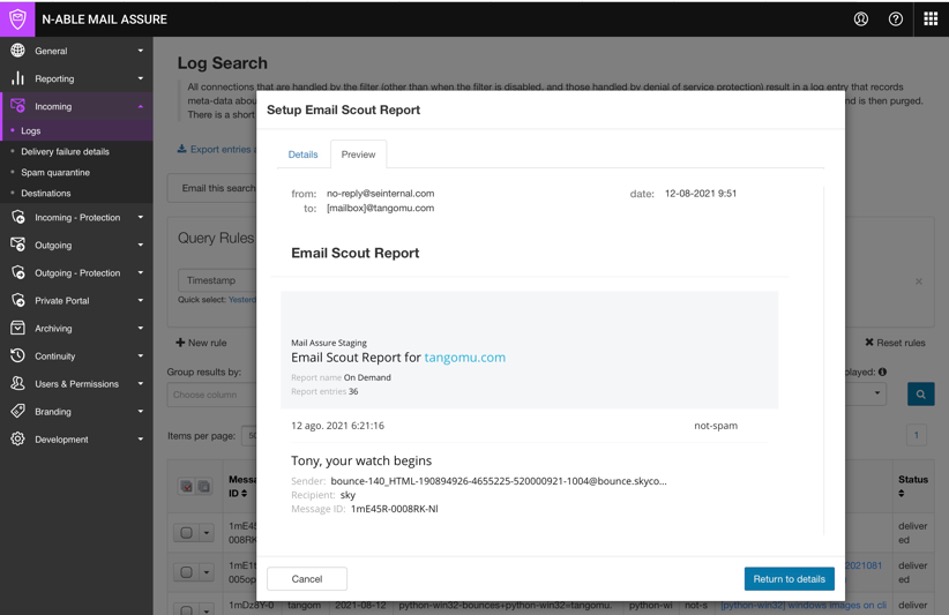Click the Outgoing - Protection shield icon

pyautogui.click(x=18, y=273)
